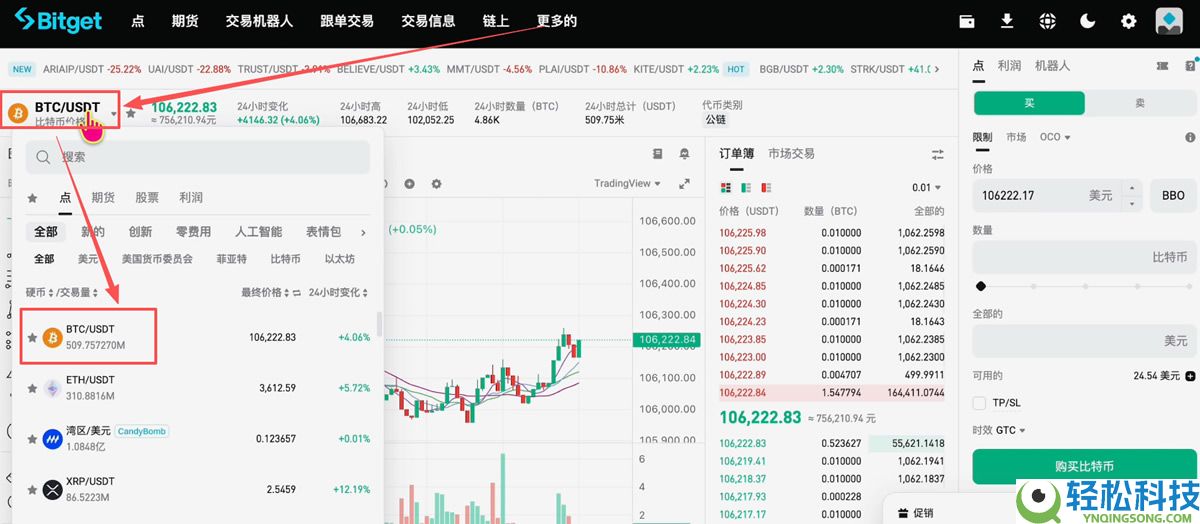Click the help icon beside ticket icon

pos(1189,65)
